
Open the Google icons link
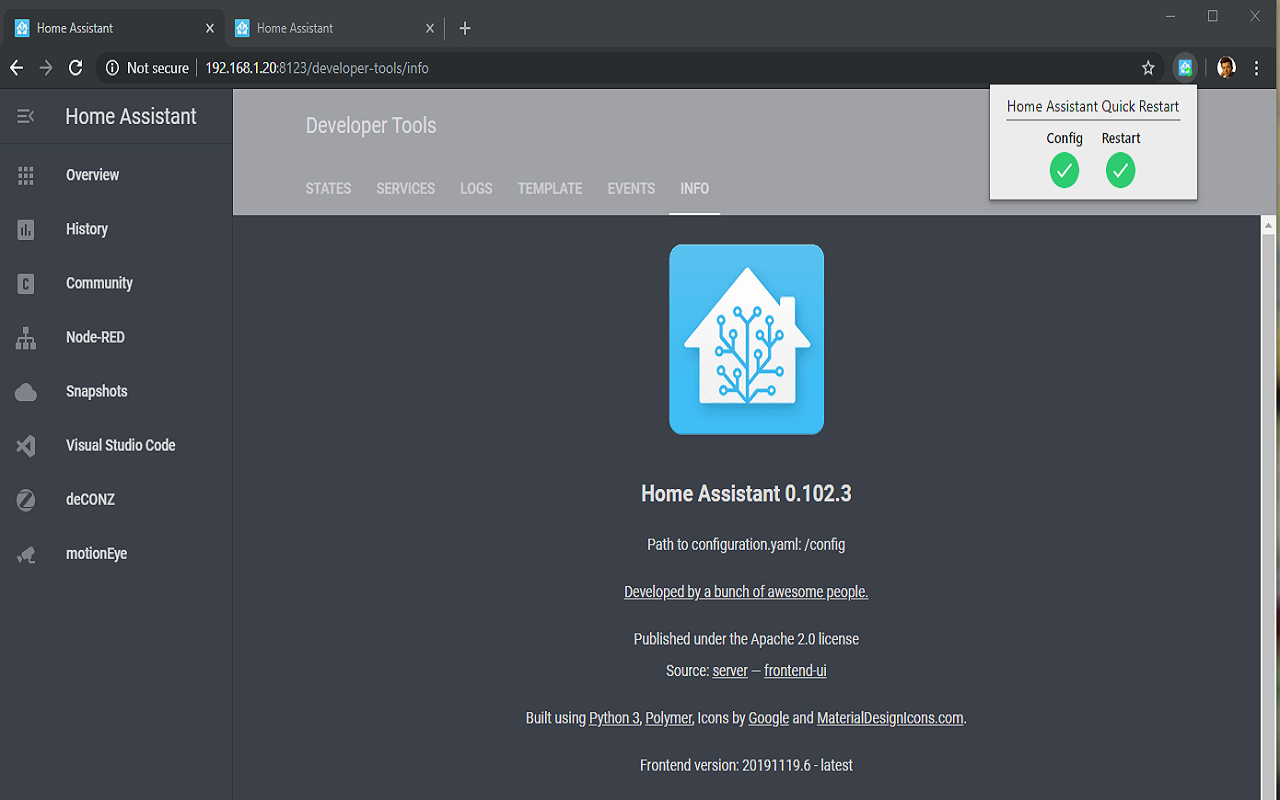(769, 718)
